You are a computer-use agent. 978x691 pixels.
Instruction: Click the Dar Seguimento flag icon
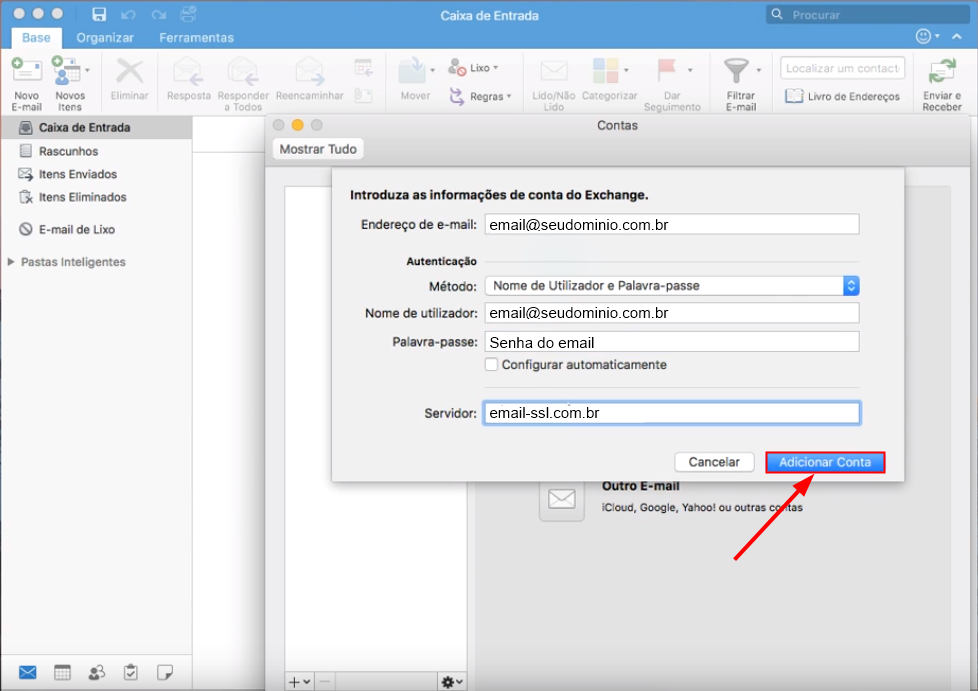point(667,70)
